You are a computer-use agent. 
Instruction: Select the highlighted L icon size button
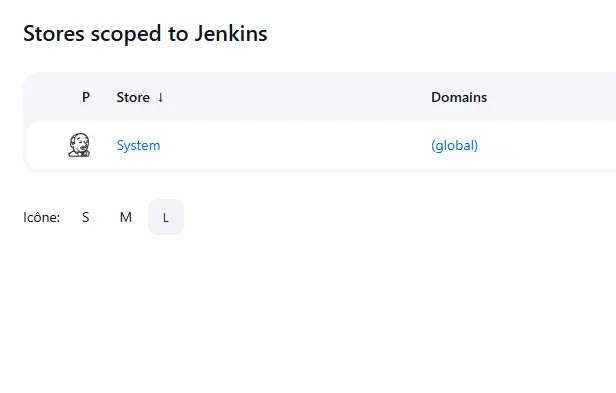(x=166, y=217)
